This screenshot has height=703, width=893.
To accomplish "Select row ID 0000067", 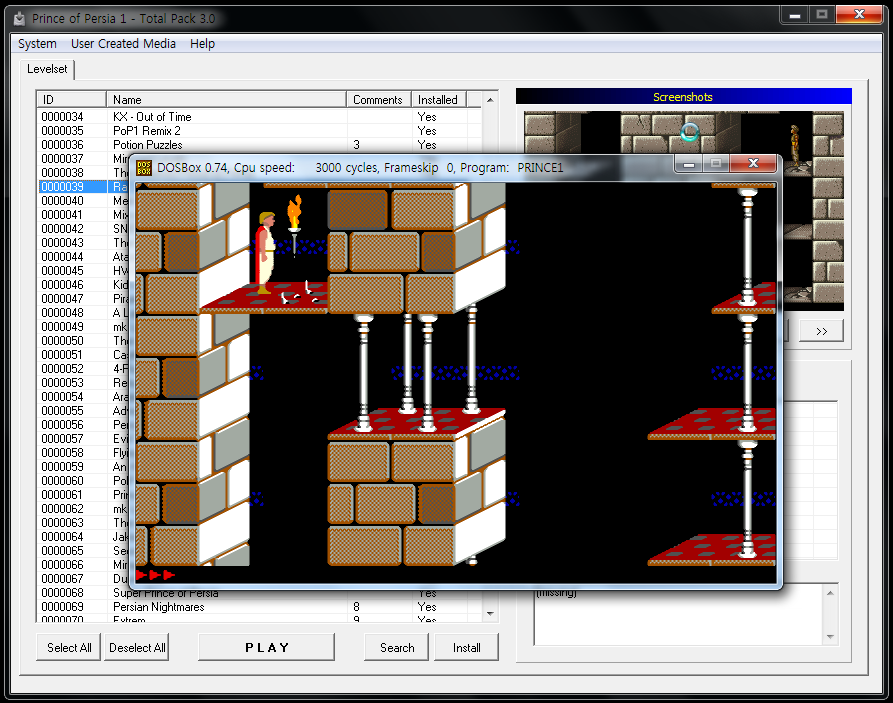I will point(62,579).
